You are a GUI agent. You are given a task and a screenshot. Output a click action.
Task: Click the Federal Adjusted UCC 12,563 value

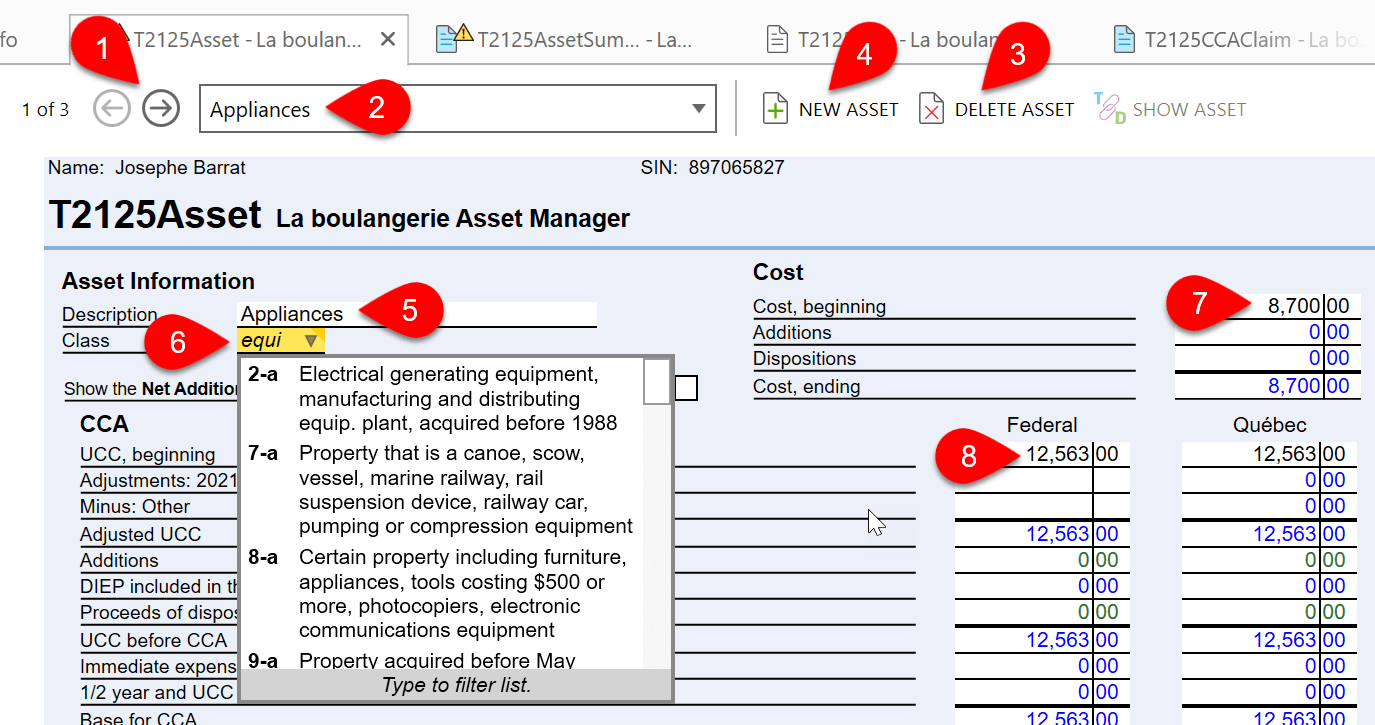point(1042,535)
